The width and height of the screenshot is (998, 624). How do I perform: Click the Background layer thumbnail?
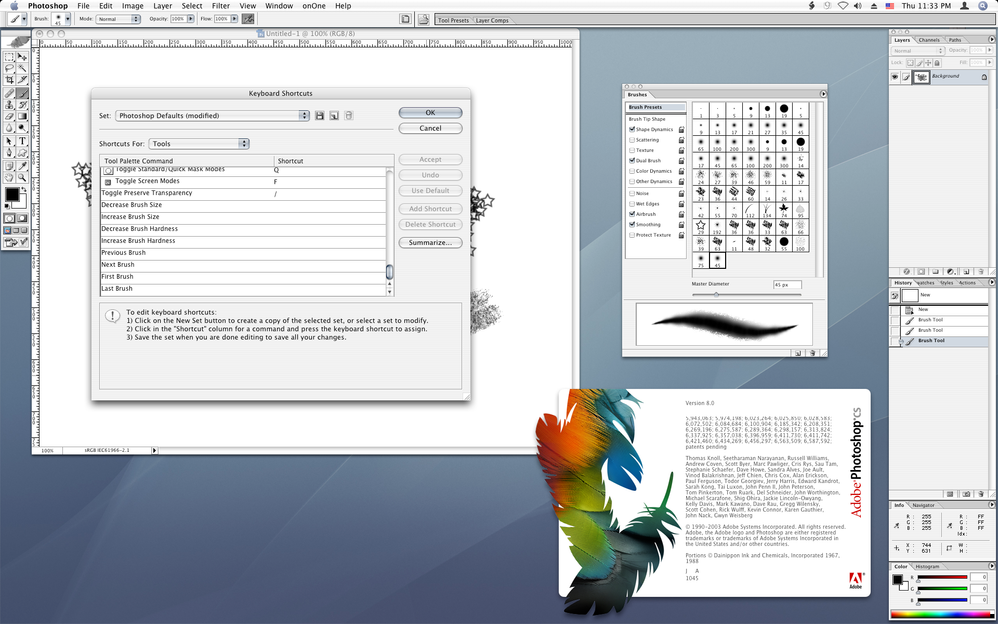920,77
